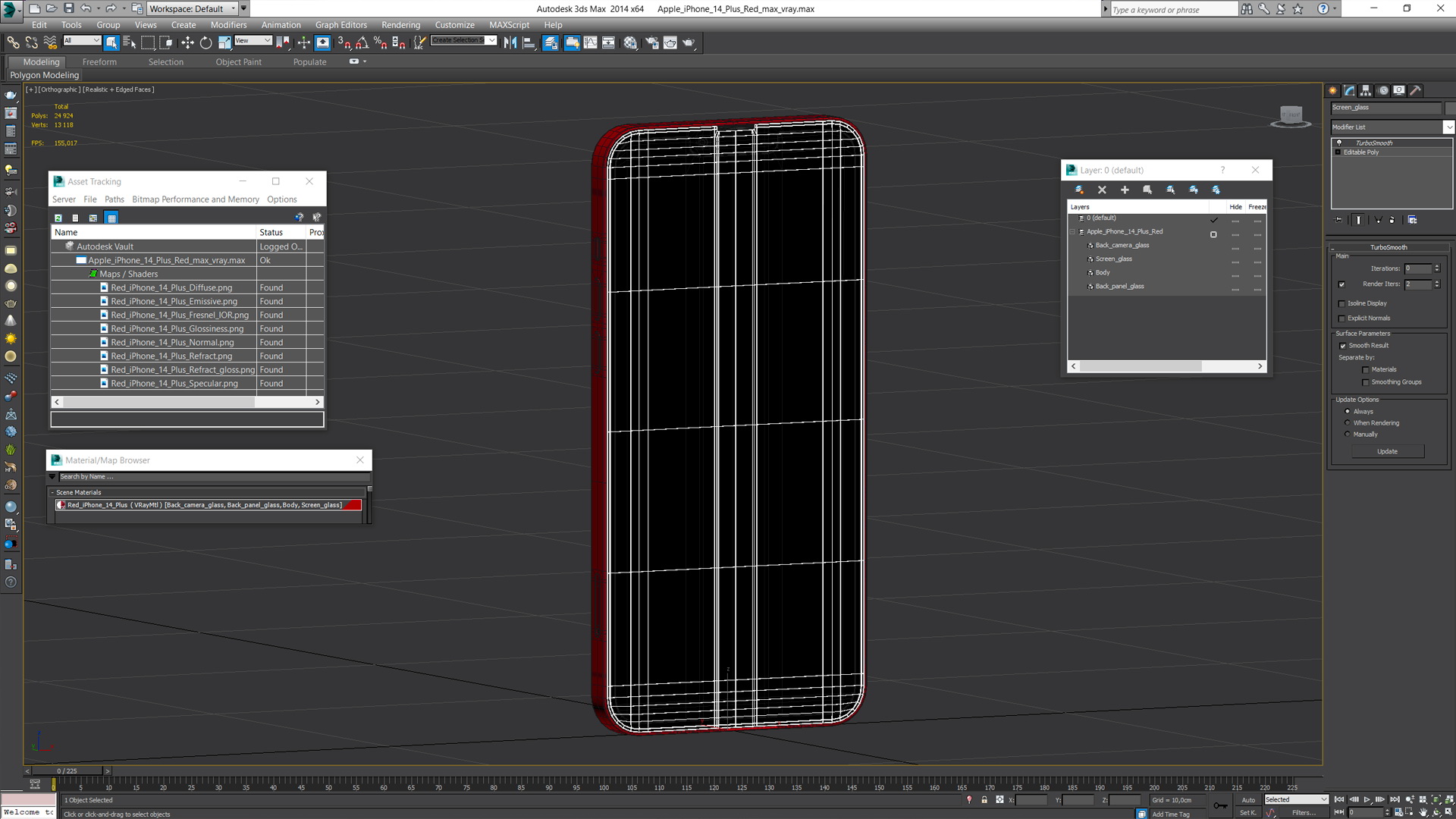This screenshot has height=819, width=1456.
Task: Select Manually update option
Action: (x=1348, y=435)
